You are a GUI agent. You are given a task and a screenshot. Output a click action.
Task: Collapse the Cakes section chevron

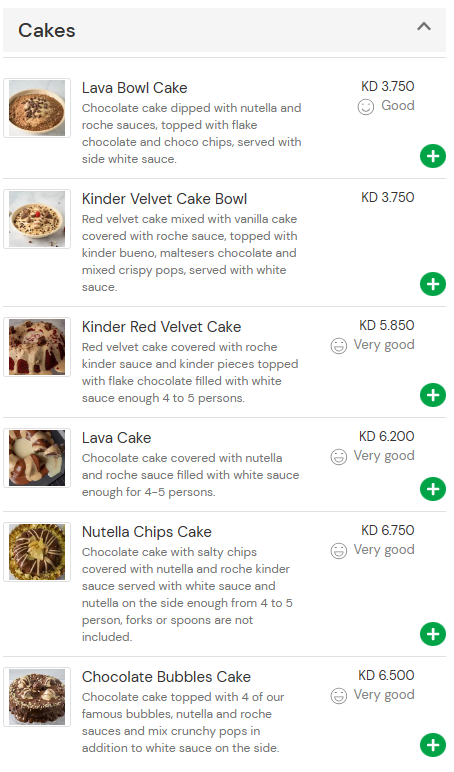click(424, 27)
